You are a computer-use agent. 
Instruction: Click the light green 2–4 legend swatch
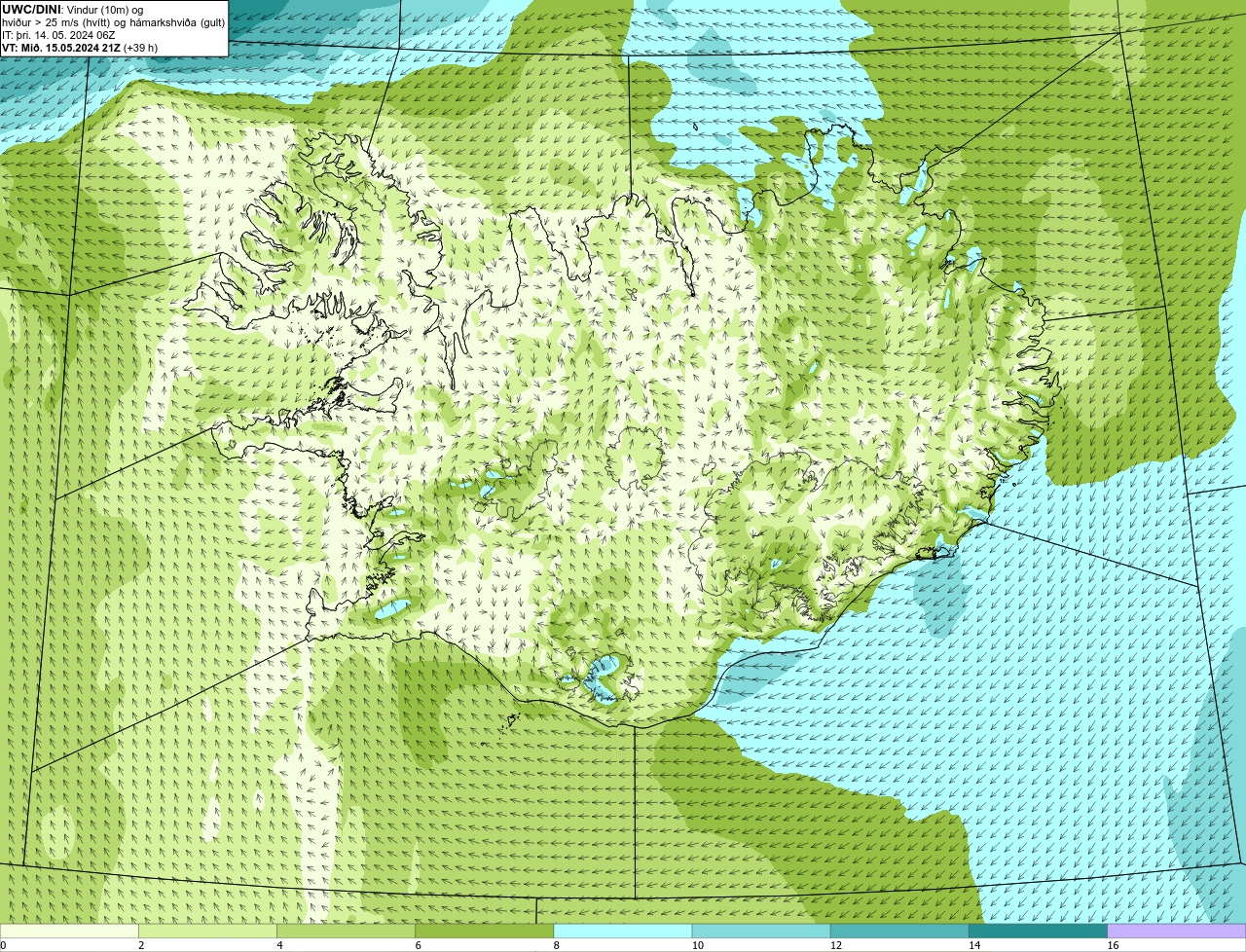pos(207,931)
